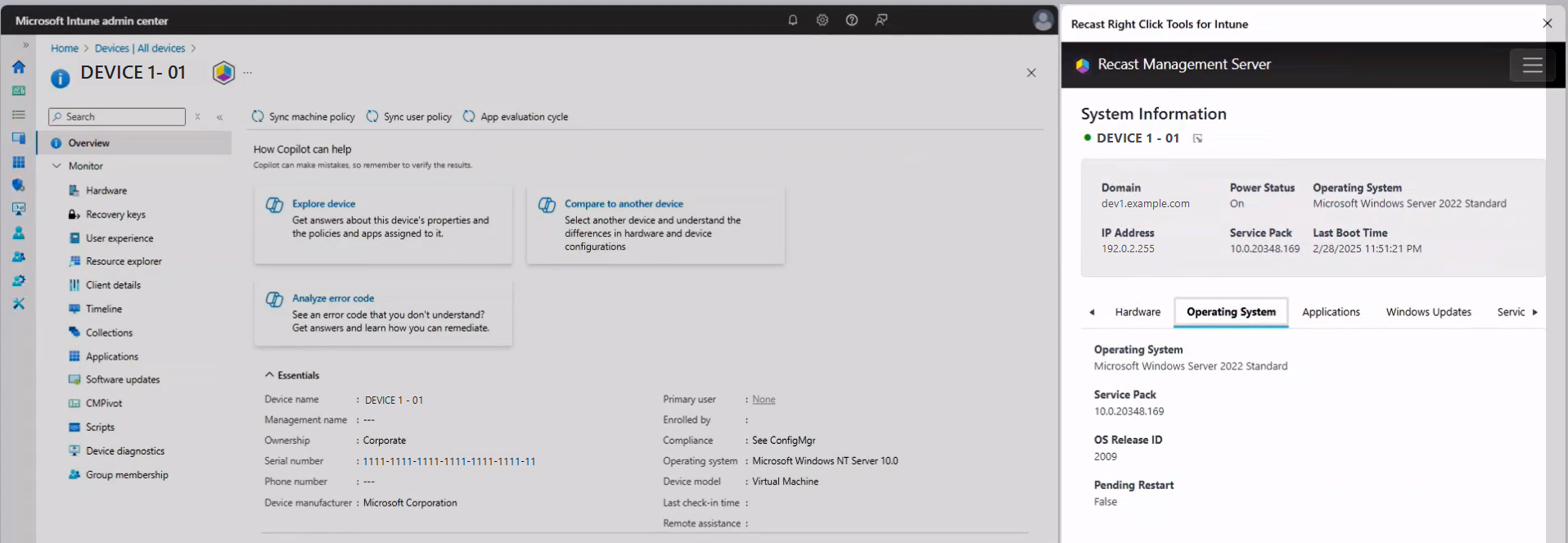Click the Recast hexagon icon beside device title
This screenshot has width=1568, height=543.
click(223, 73)
